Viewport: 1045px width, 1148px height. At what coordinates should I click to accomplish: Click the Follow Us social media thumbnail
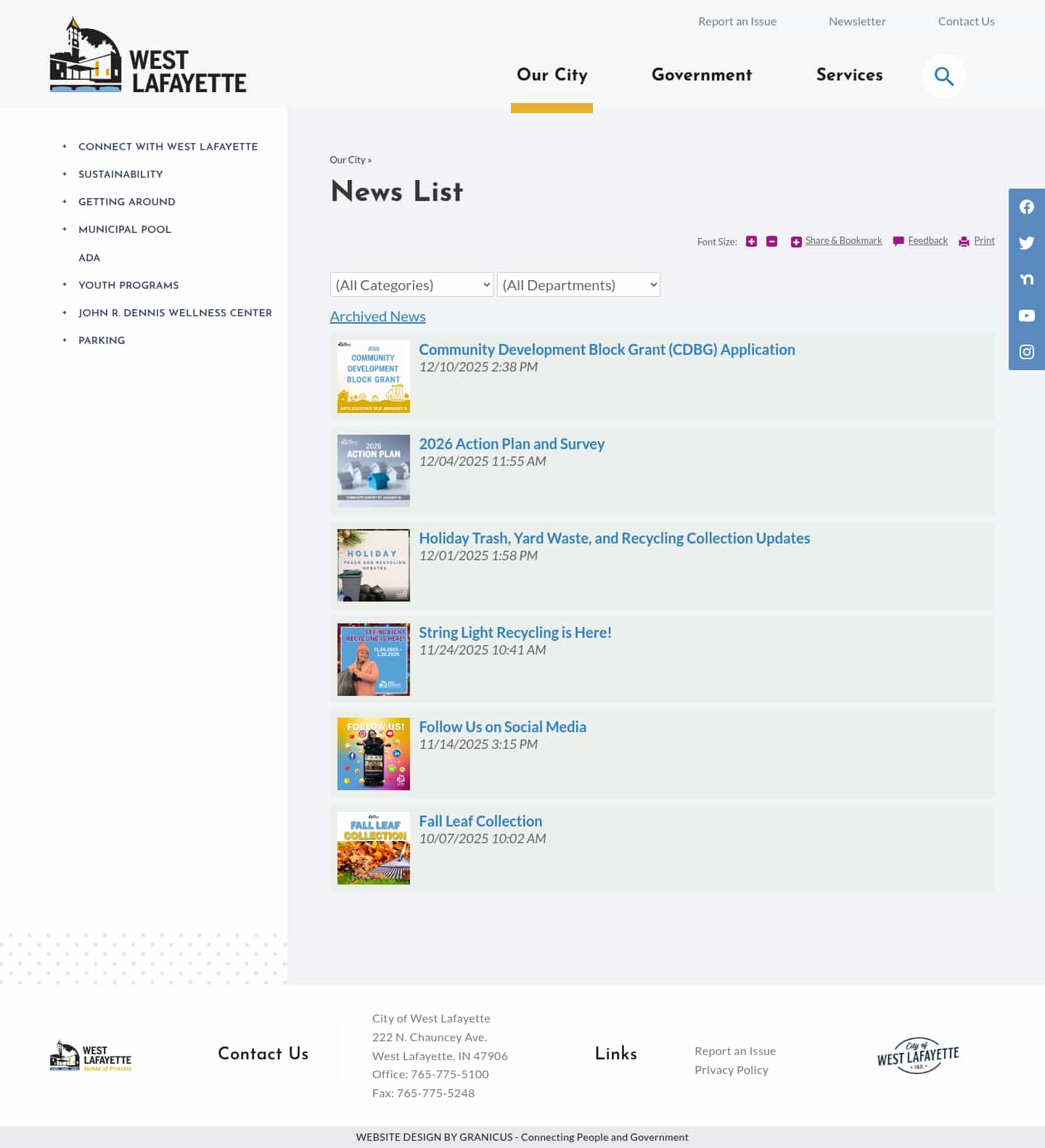(374, 754)
